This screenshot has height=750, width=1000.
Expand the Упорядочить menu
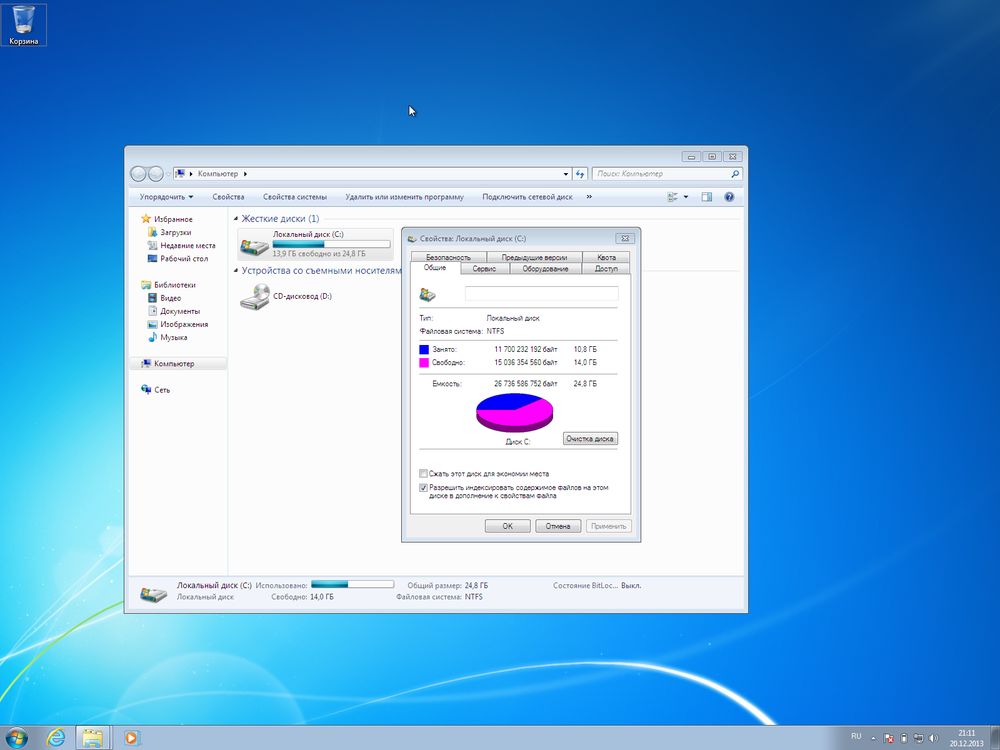tap(166, 196)
